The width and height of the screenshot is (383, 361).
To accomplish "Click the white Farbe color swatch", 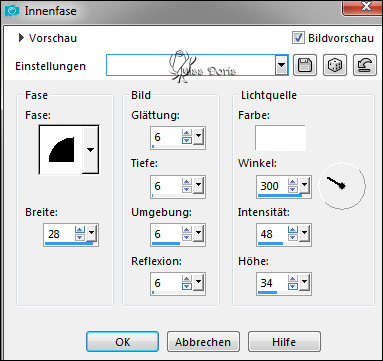I will pyautogui.click(x=280, y=138).
